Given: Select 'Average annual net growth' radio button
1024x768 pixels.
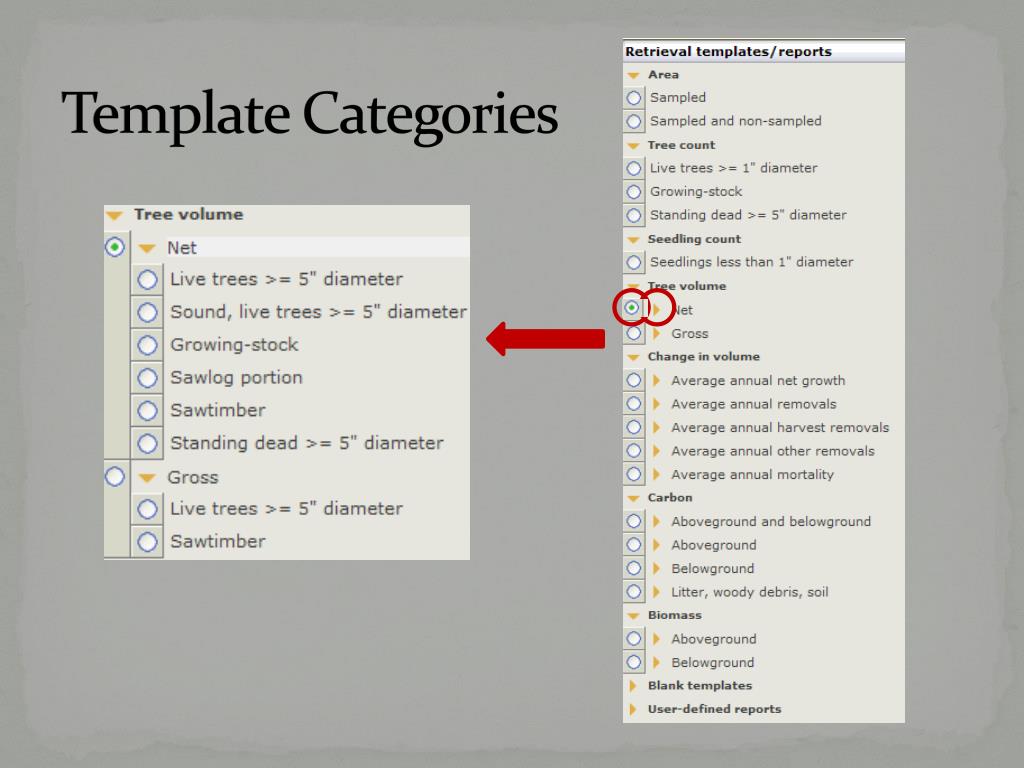Looking at the screenshot, I should (633, 380).
